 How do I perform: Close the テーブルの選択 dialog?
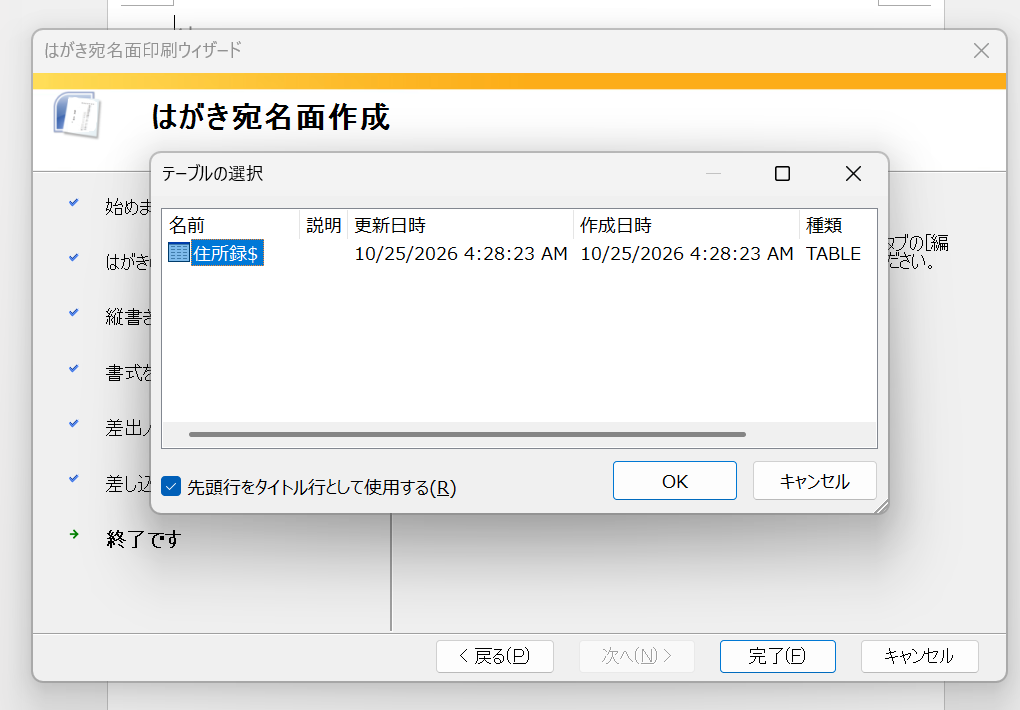click(853, 174)
